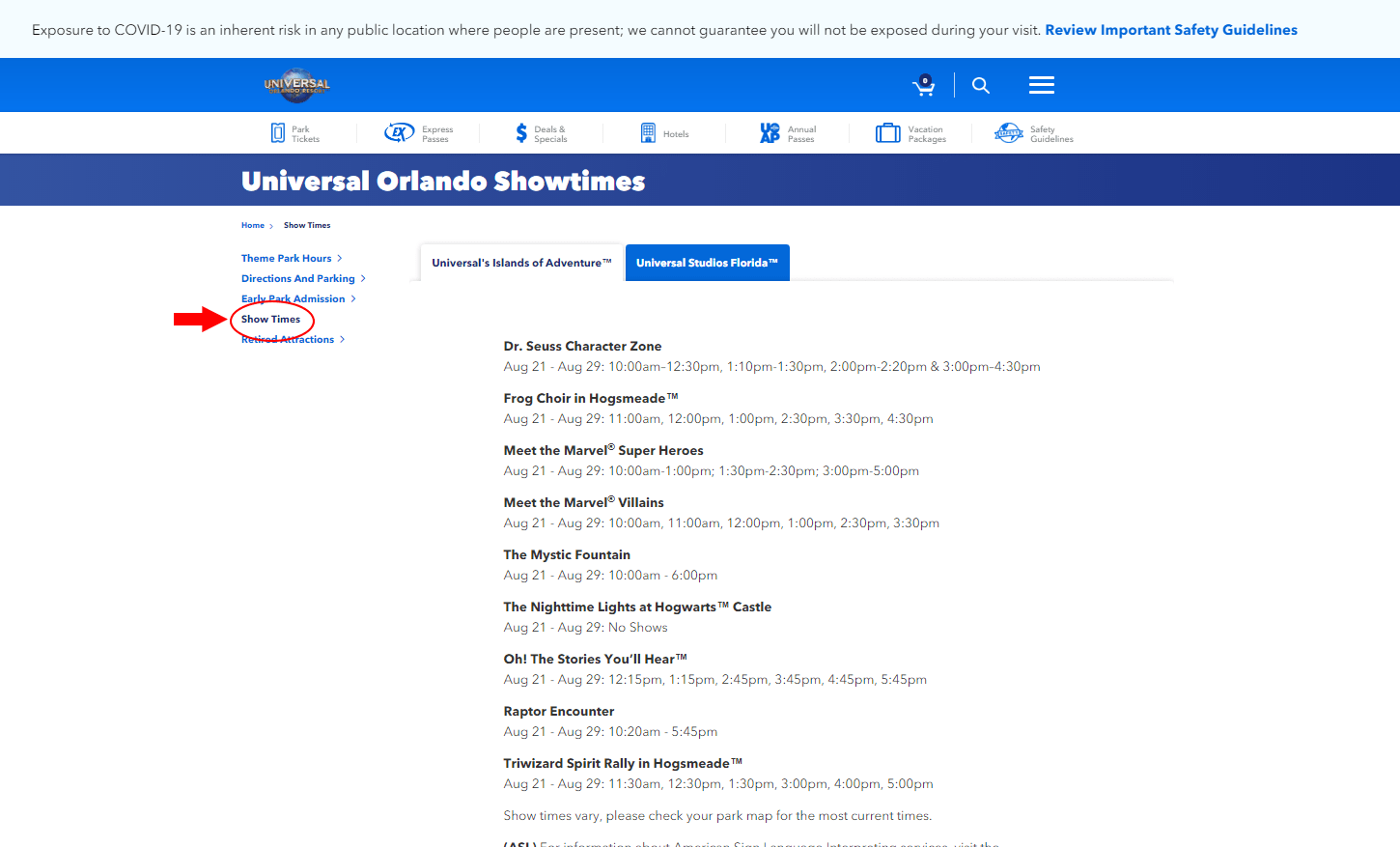The image size is (1400, 847).
Task: Open Review Important Safety Guidelines link
Action: tap(1171, 30)
